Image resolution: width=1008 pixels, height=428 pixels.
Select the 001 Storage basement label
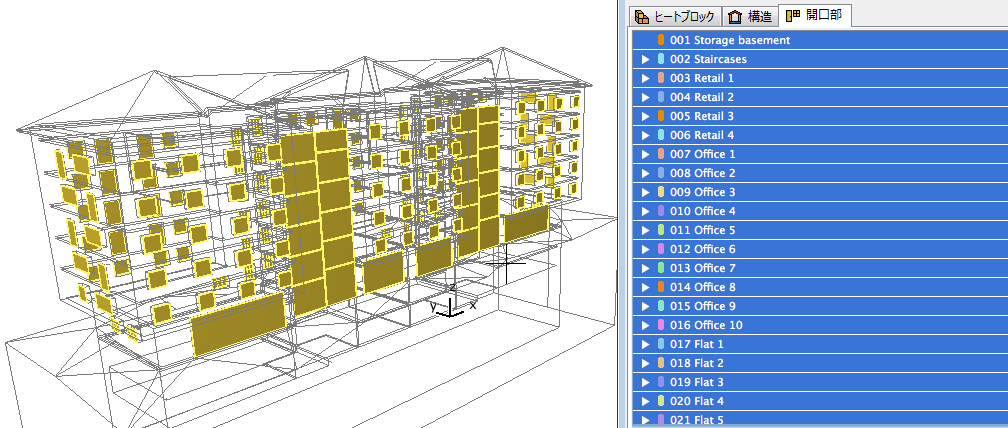[x=730, y=40]
